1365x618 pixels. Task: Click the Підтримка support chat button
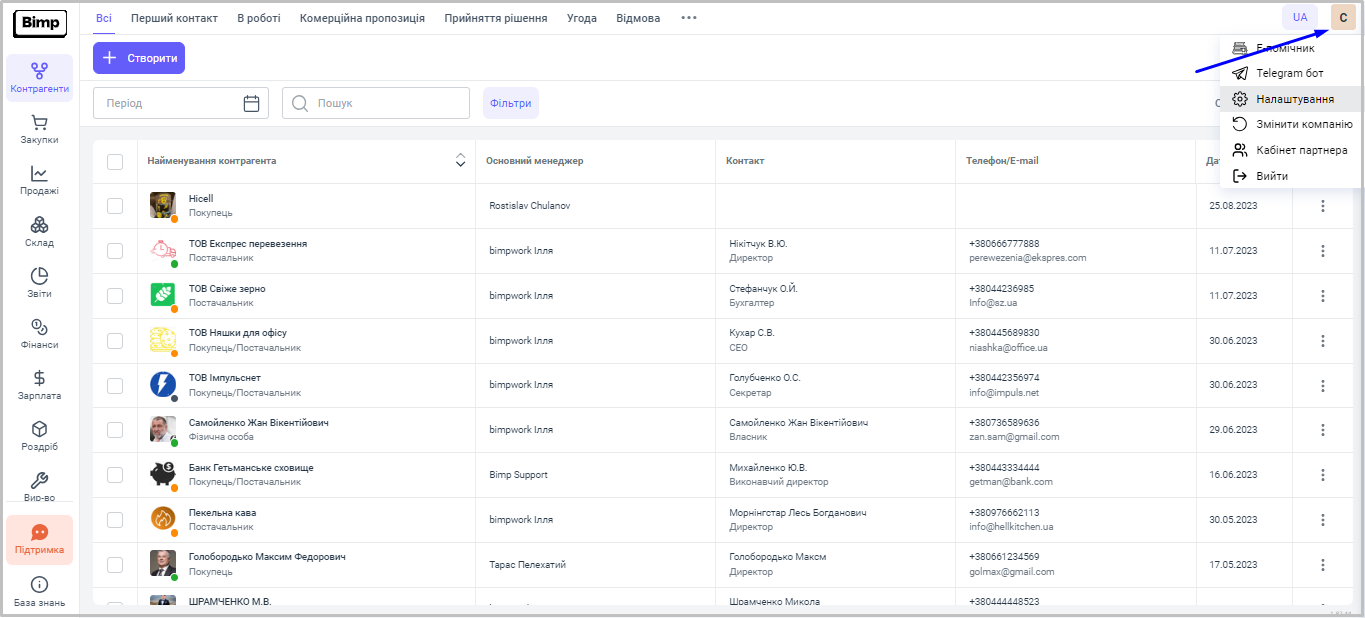(x=40, y=540)
